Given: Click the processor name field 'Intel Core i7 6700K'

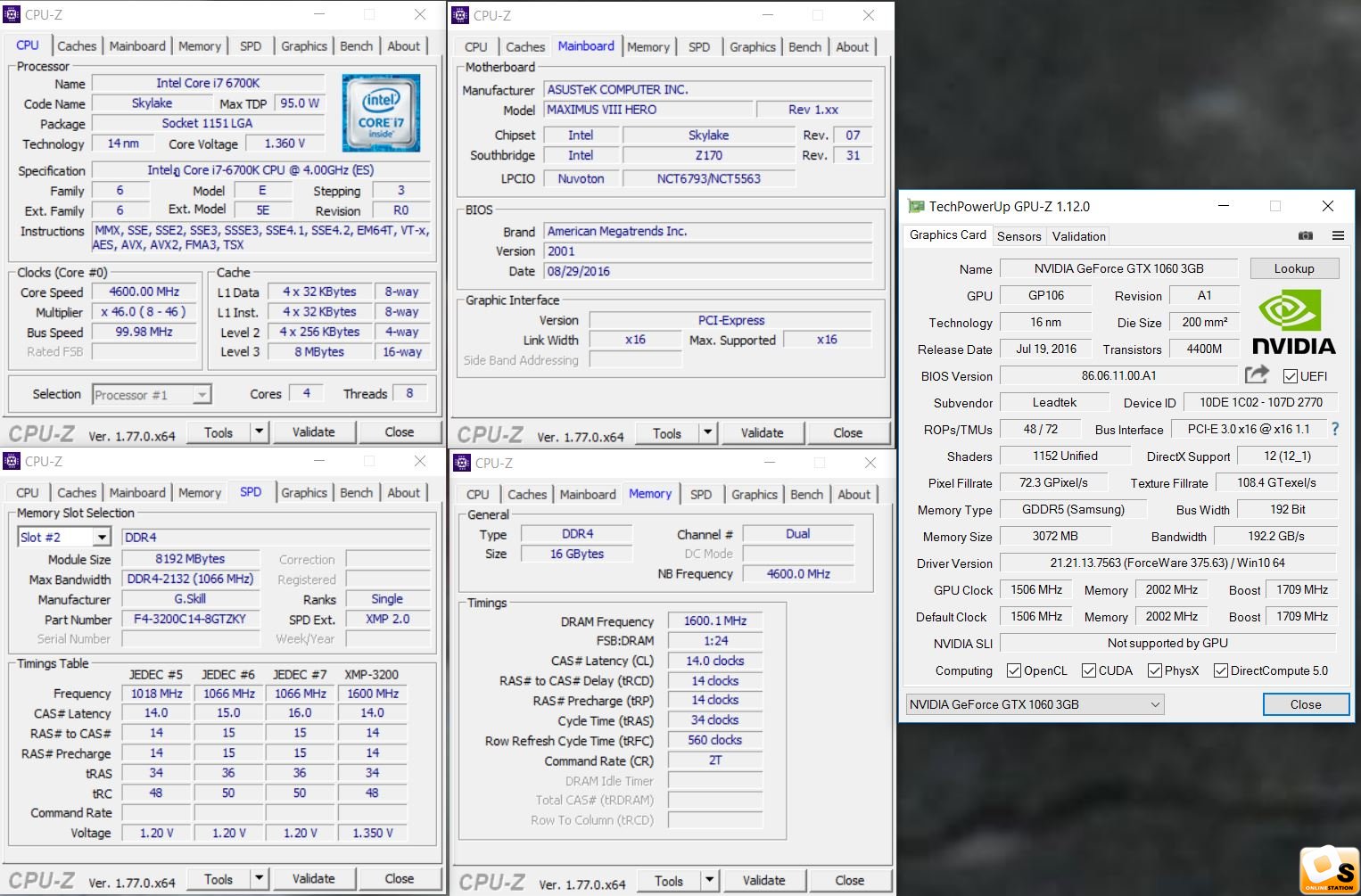Looking at the screenshot, I should [208, 83].
